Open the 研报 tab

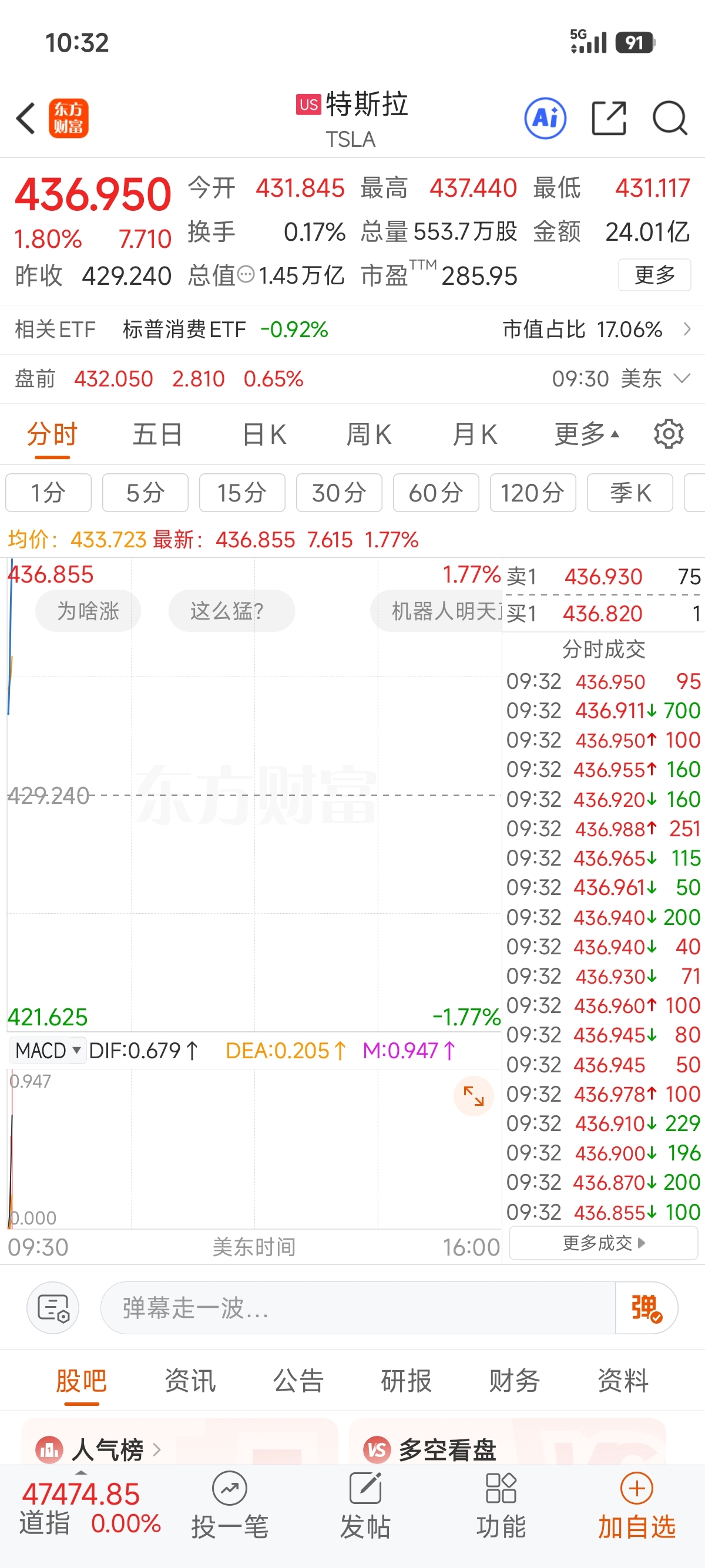[x=406, y=1380]
